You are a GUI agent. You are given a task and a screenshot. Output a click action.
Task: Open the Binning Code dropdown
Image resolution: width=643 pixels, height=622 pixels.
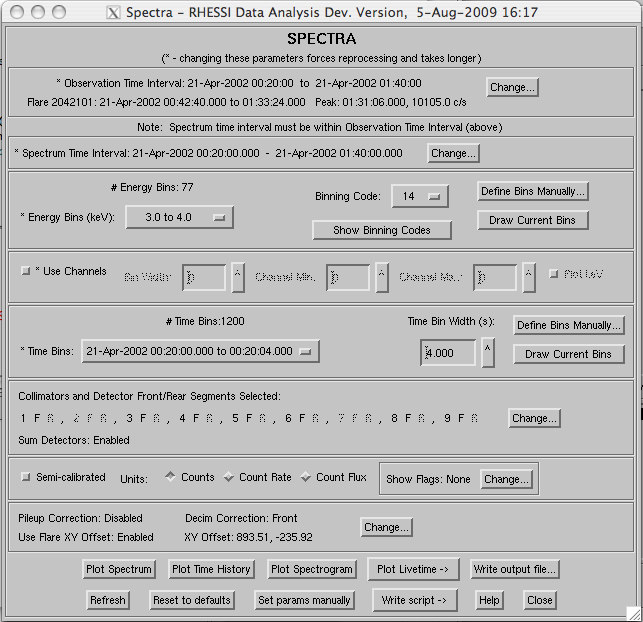pyautogui.click(x=418, y=197)
